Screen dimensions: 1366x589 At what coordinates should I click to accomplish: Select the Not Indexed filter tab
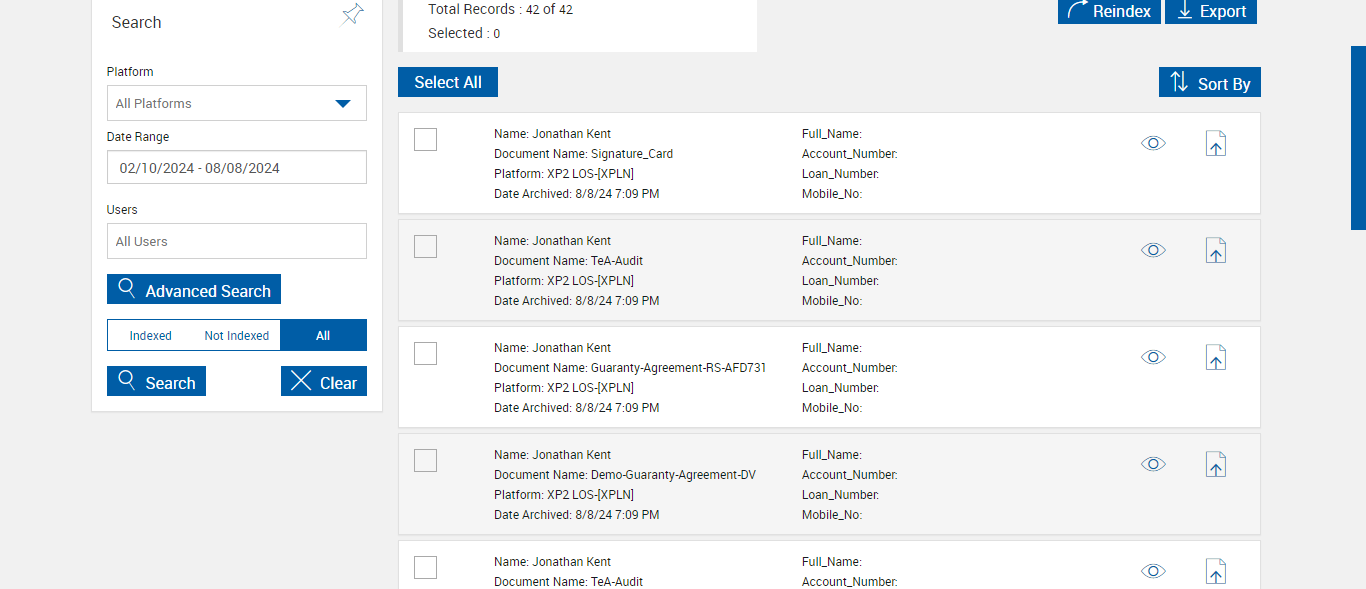pos(236,336)
